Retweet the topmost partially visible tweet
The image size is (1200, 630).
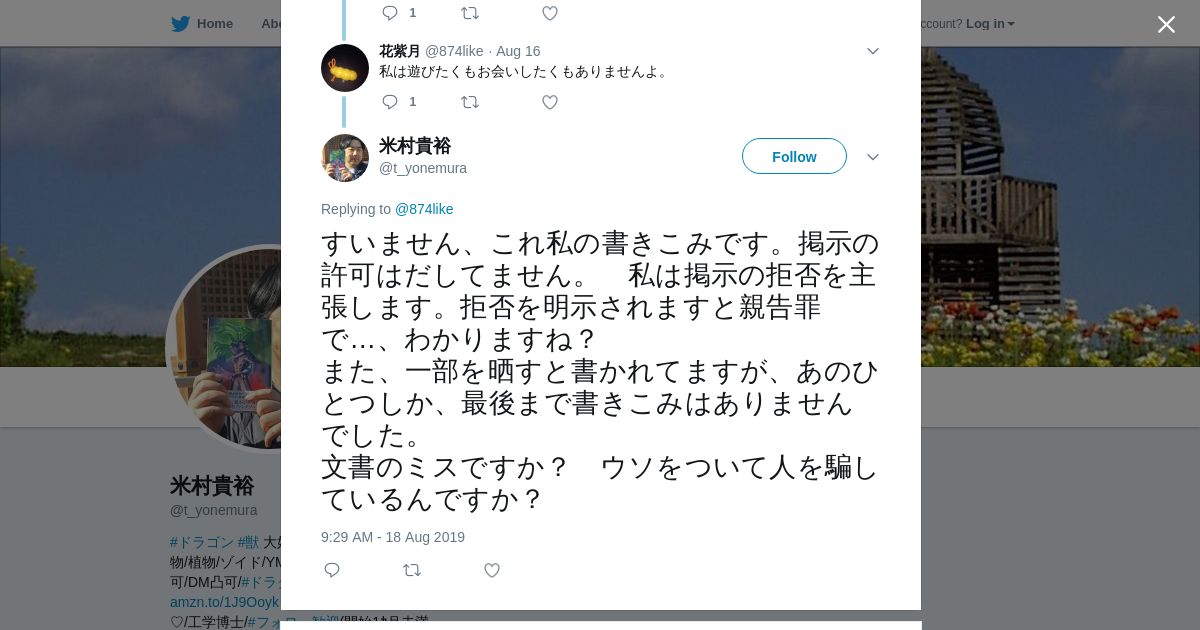tap(470, 13)
